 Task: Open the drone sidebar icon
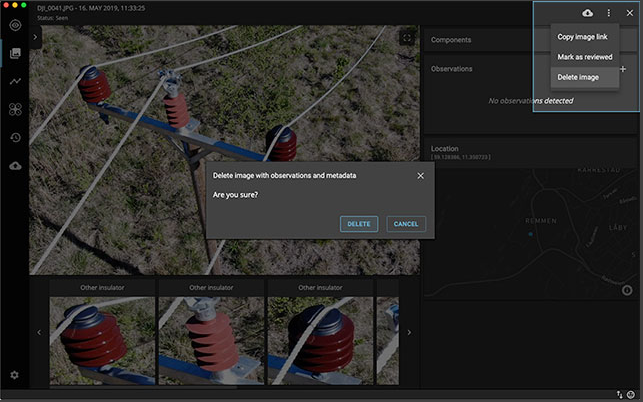click(x=14, y=109)
